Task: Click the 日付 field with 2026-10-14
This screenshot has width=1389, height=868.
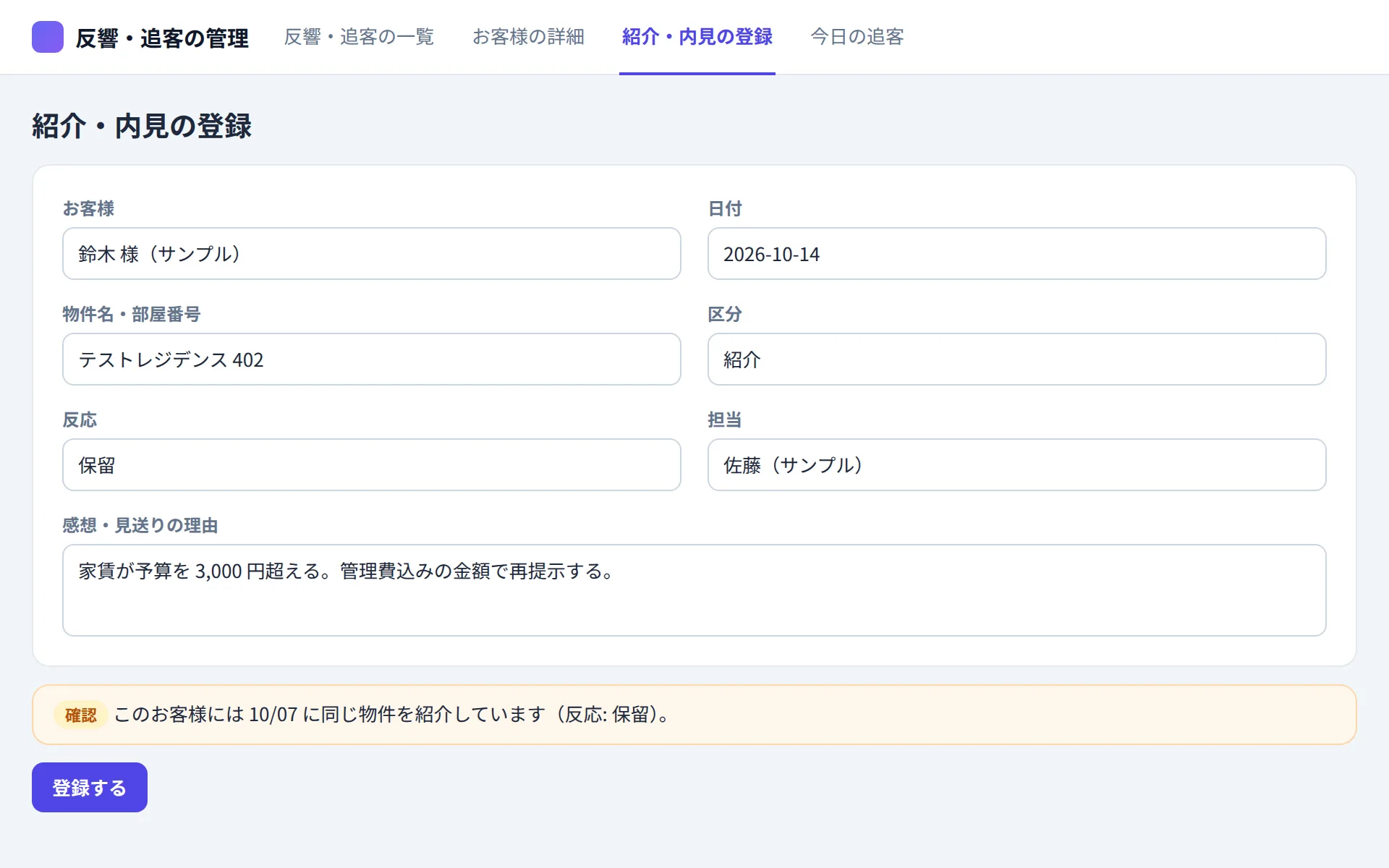Action: tap(1016, 254)
